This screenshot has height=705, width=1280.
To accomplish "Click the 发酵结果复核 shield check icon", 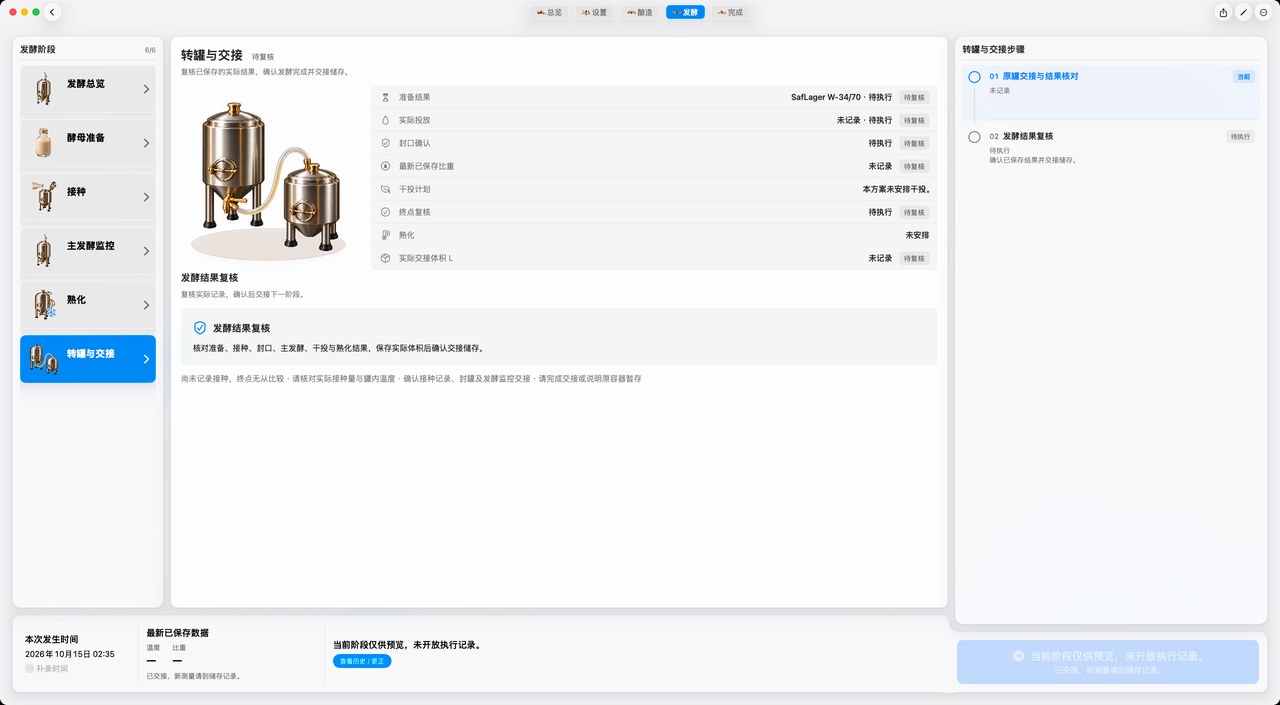I will click(200, 327).
